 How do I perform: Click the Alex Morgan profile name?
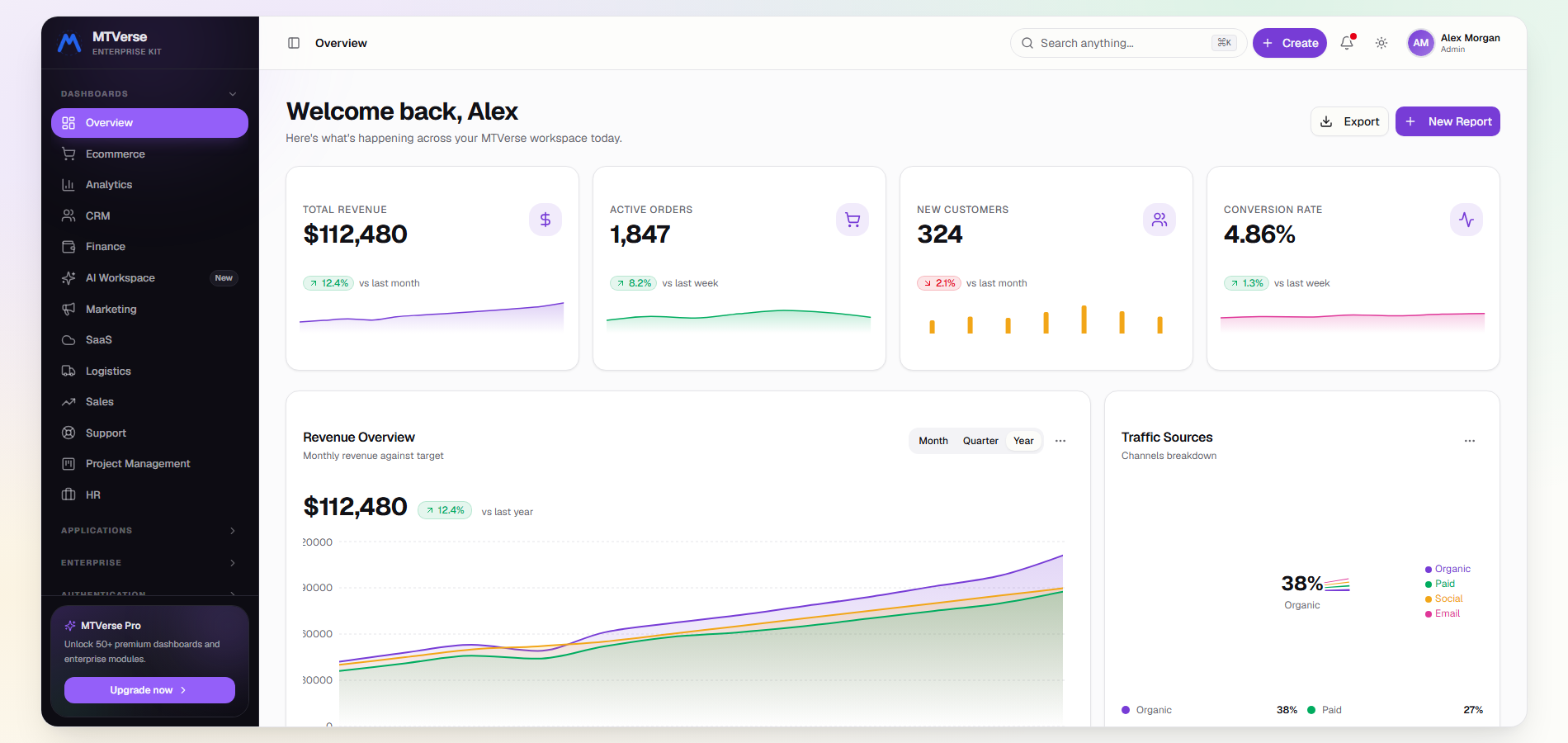tap(1470, 38)
